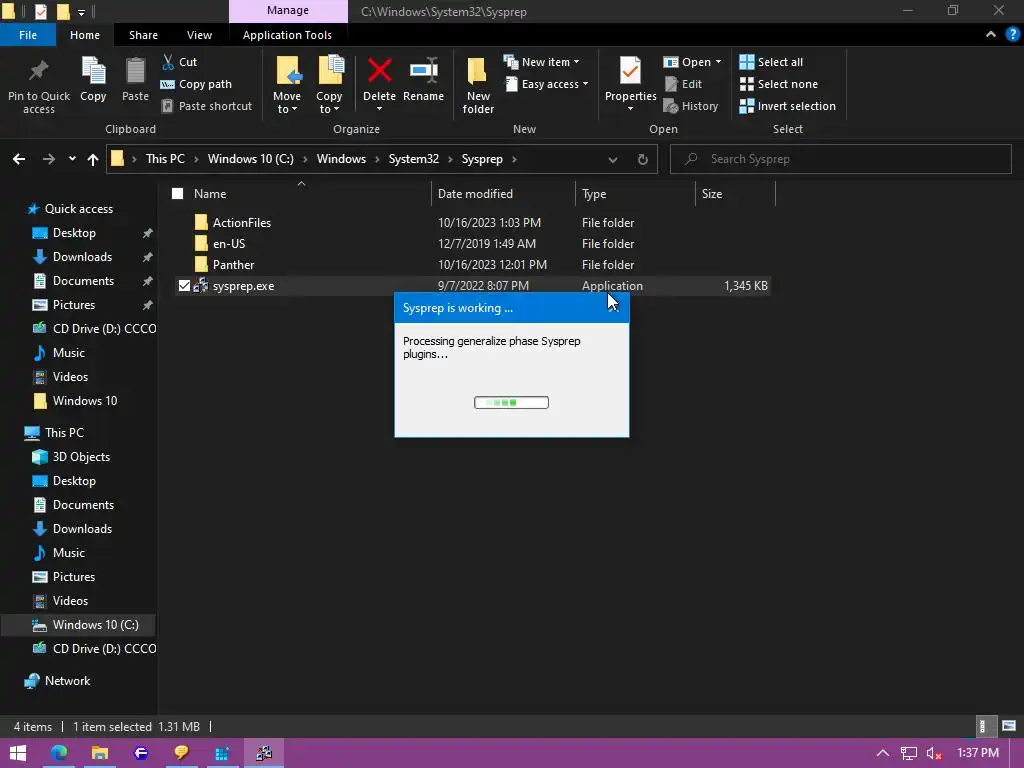Collapse the ribbon with the chevron

(x=991, y=35)
